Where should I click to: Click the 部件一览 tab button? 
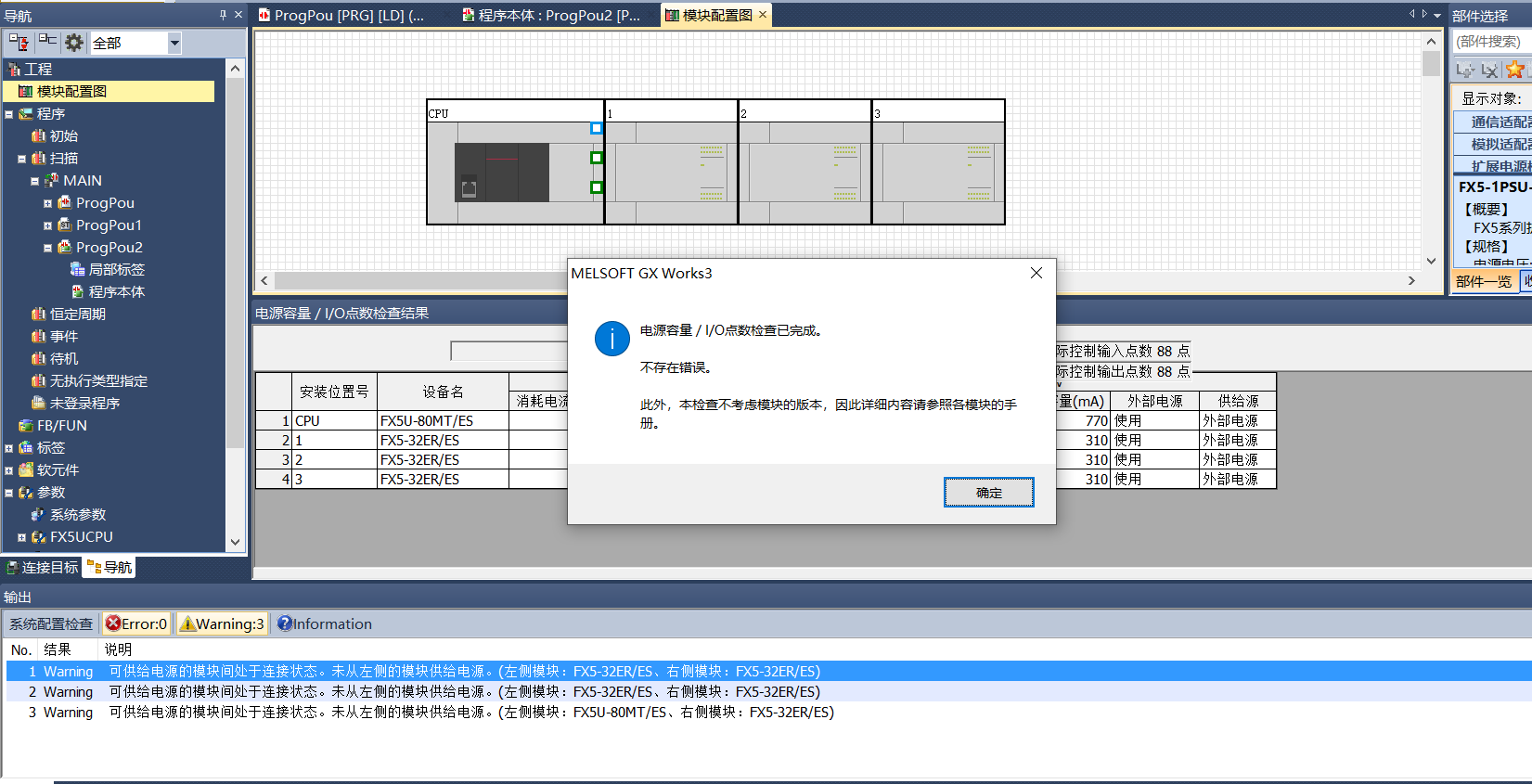click(x=1483, y=282)
